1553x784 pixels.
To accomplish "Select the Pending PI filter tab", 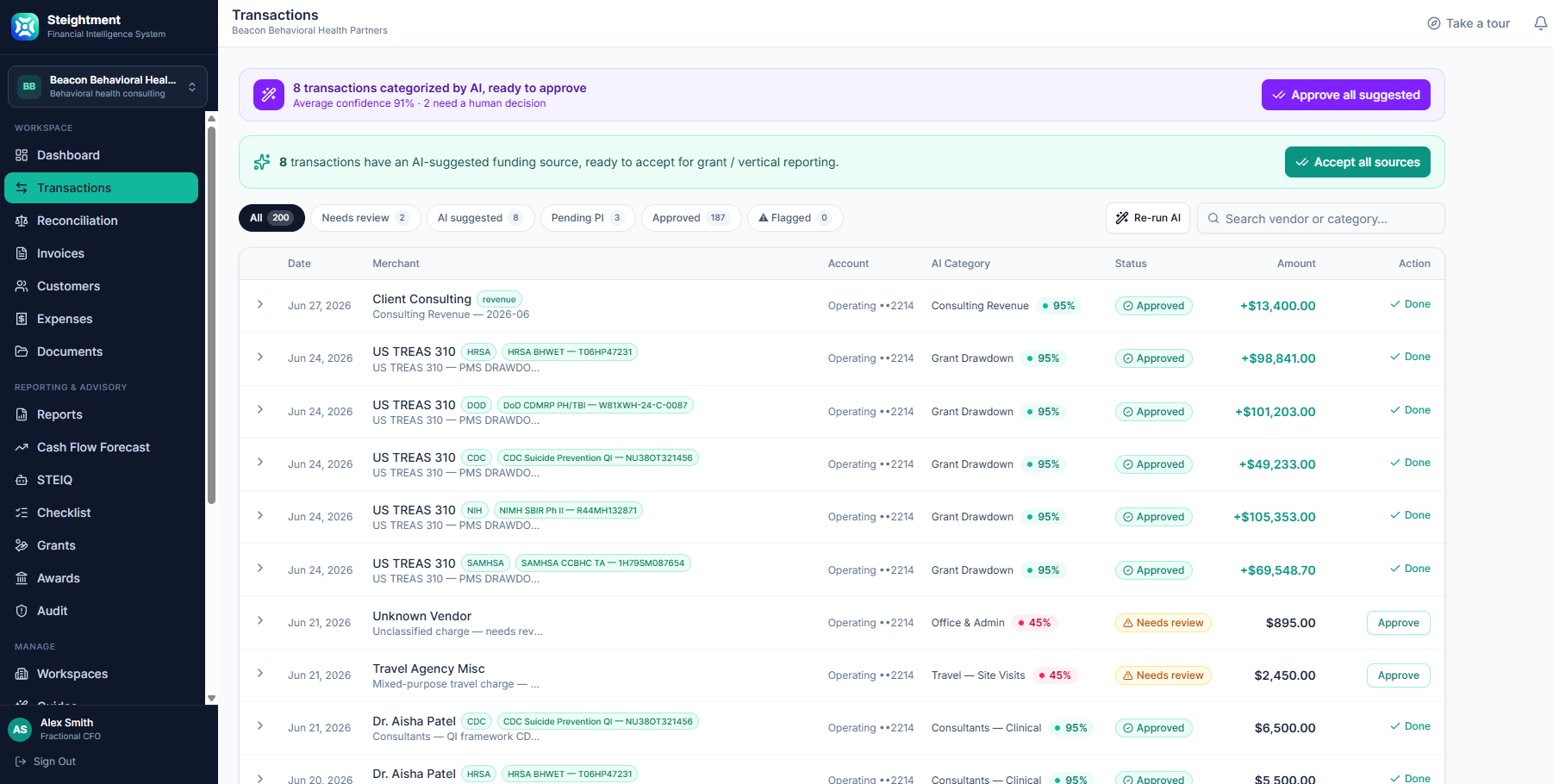I will click(x=588, y=218).
